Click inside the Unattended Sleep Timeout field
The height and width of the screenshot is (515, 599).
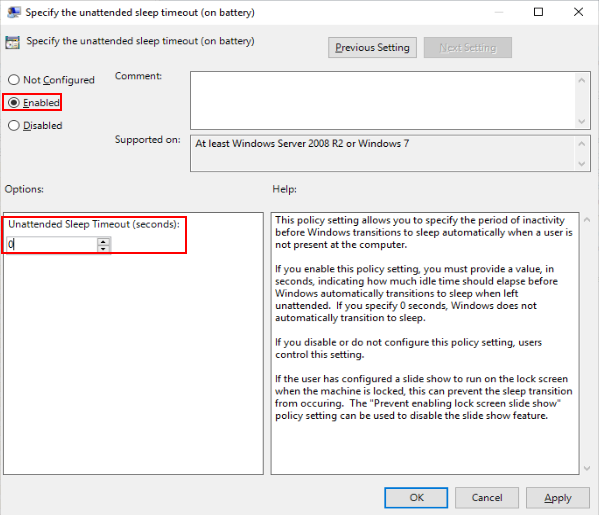point(52,245)
